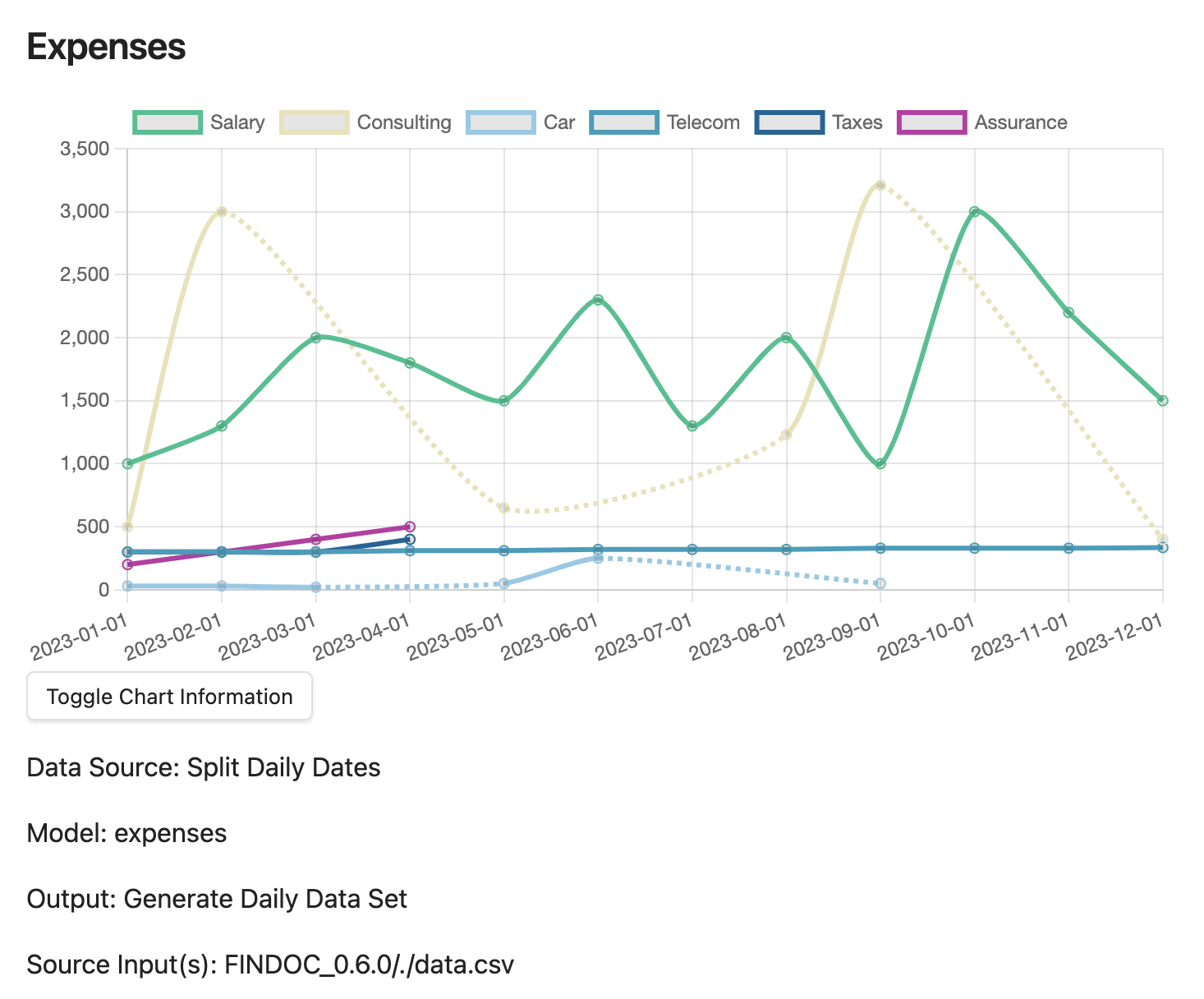Click the Salary data point at 2023-03-01
This screenshot has height=999, width=1204.
click(x=315, y=338)
